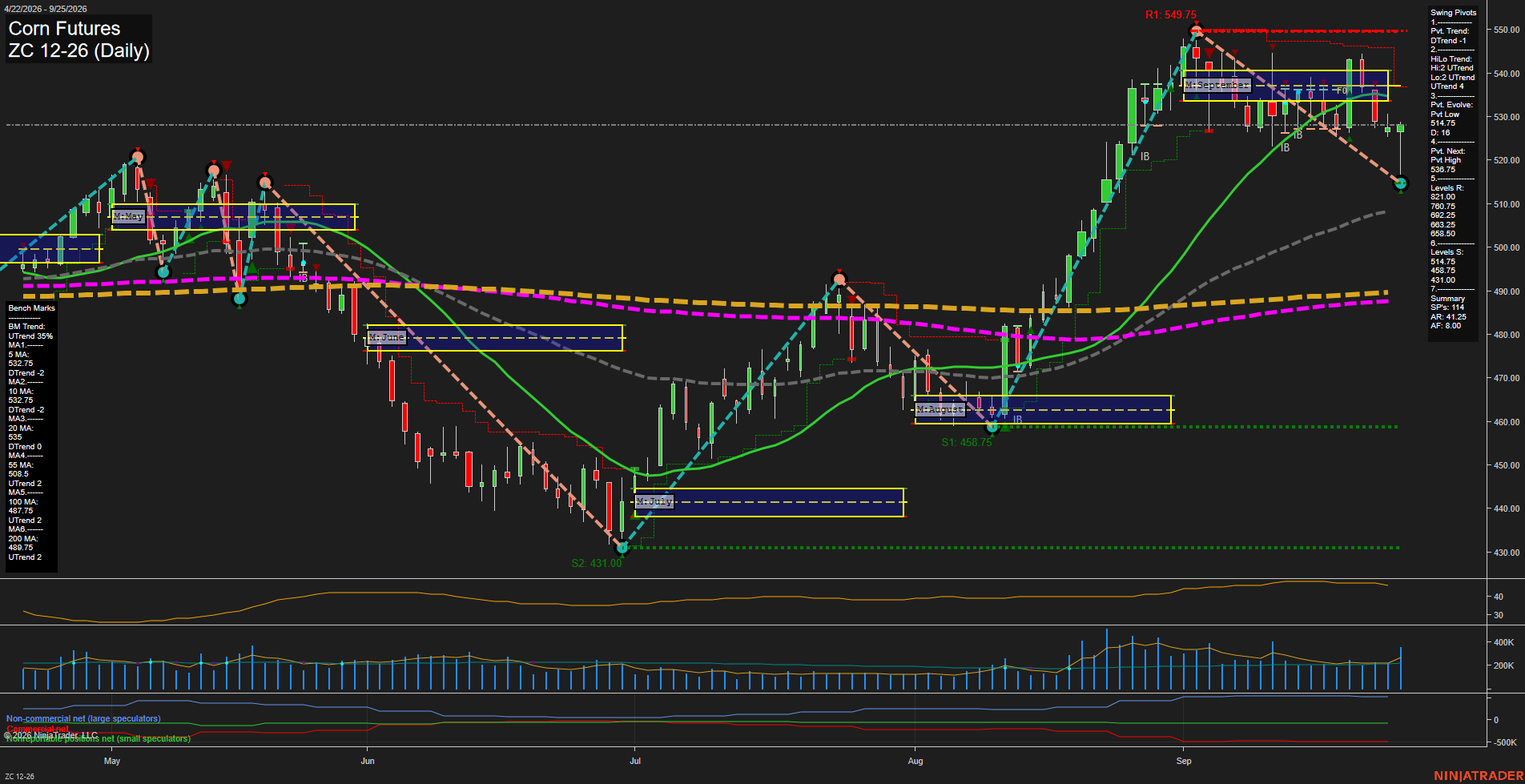This screenshot has width=1525, height=784.
Task: Select the latest September pivot low marker
Action: (x=1401, y=184)
